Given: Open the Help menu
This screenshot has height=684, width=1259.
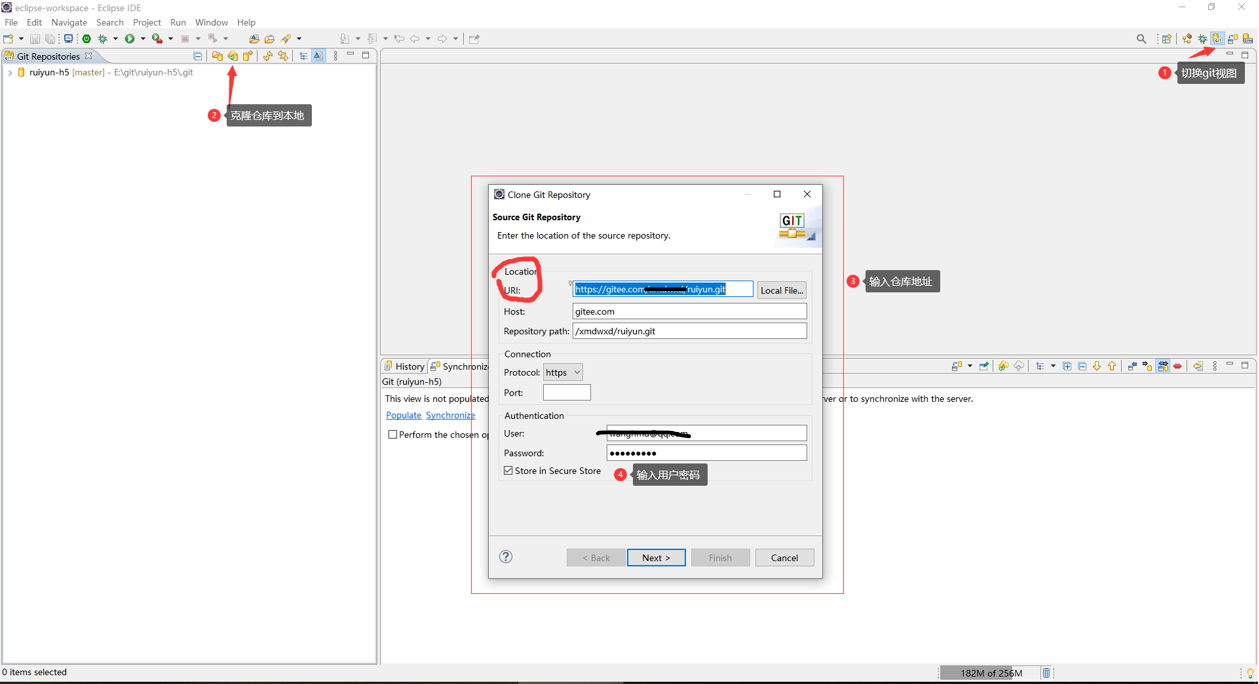Looking at the screenshot, I should (x=246, y=22).
